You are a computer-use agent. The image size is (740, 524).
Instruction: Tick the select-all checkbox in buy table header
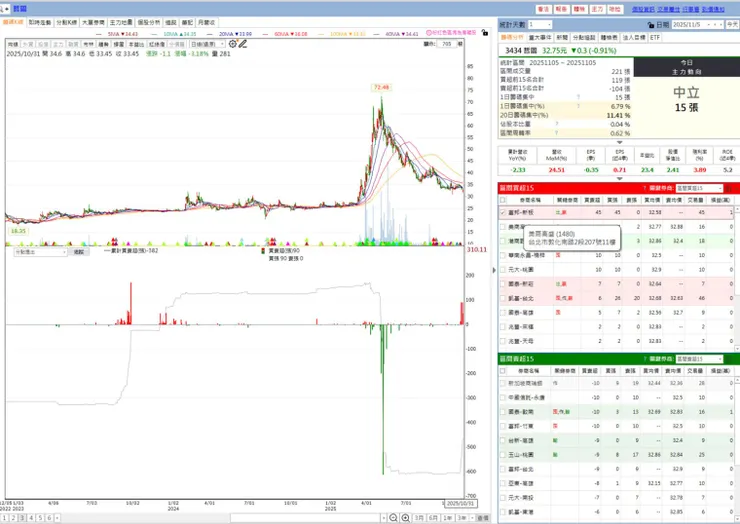503,200
